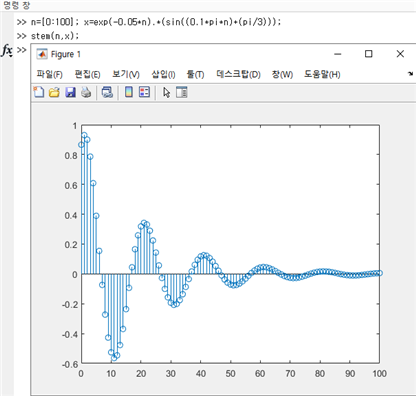Click the stem(n,x); command line

pos(55,36)
